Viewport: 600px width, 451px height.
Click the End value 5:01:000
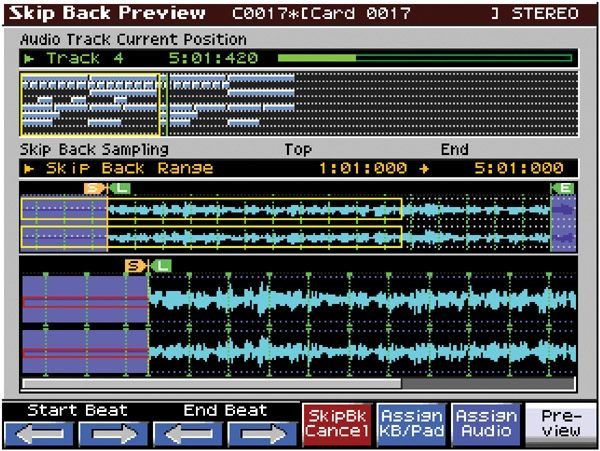click(x=518, y=168)
